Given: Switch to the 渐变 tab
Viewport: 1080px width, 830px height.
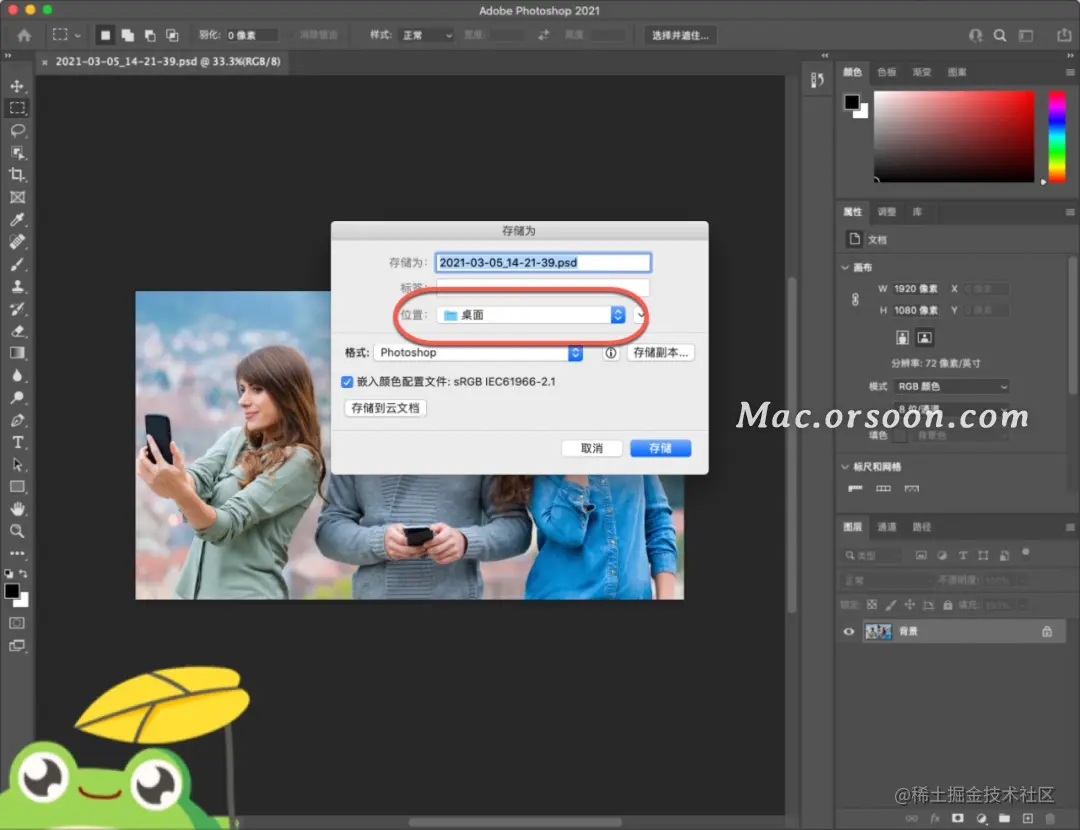Looking at the screenshot, I should [x=922, y=72].
